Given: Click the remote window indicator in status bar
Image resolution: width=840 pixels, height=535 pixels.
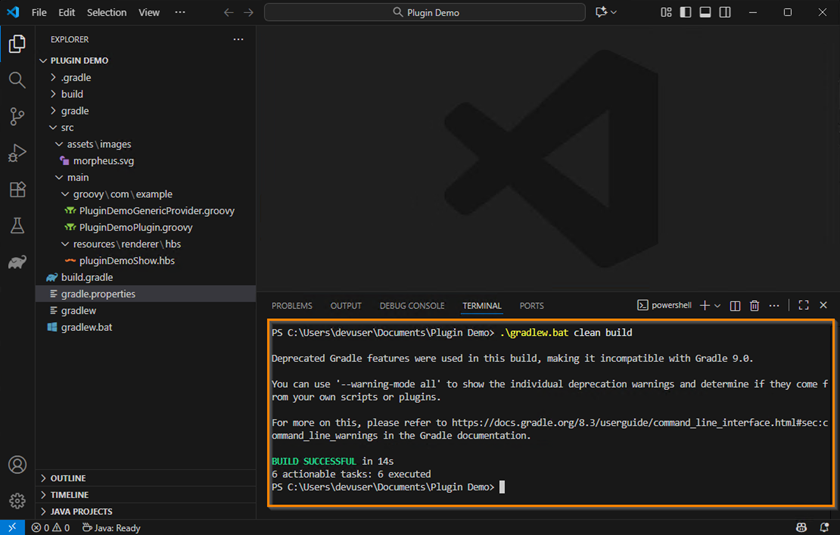Looking at the screenshot, I should 12,528.
